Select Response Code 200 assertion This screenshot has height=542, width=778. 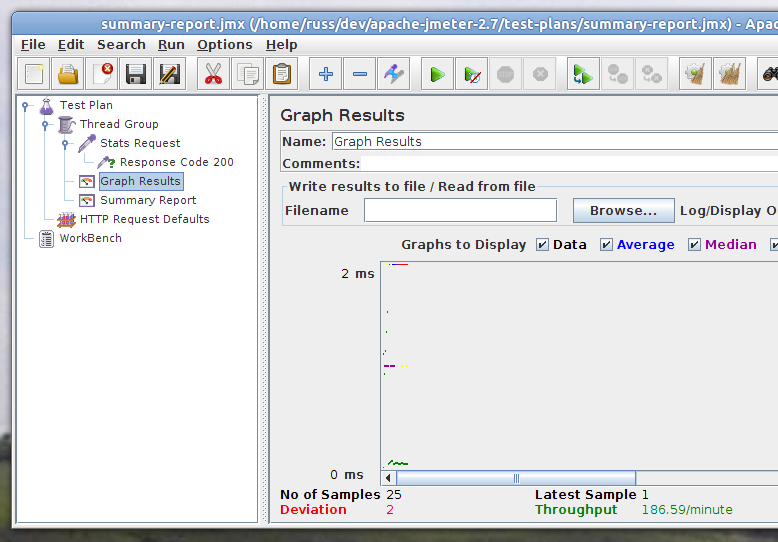177,162
